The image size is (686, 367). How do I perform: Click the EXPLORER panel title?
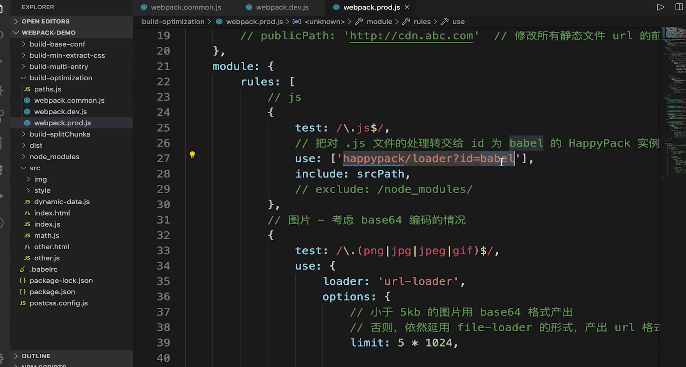point(38,7)
